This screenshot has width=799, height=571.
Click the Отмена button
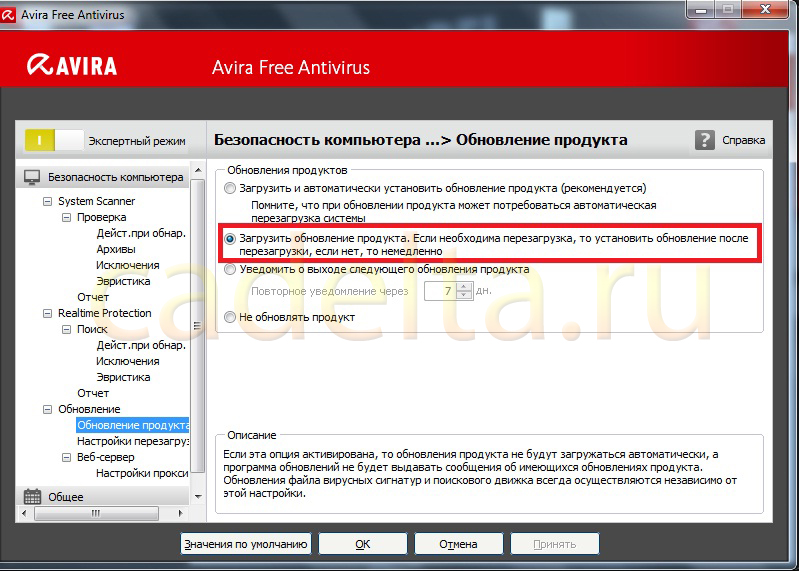click(459, 544)
